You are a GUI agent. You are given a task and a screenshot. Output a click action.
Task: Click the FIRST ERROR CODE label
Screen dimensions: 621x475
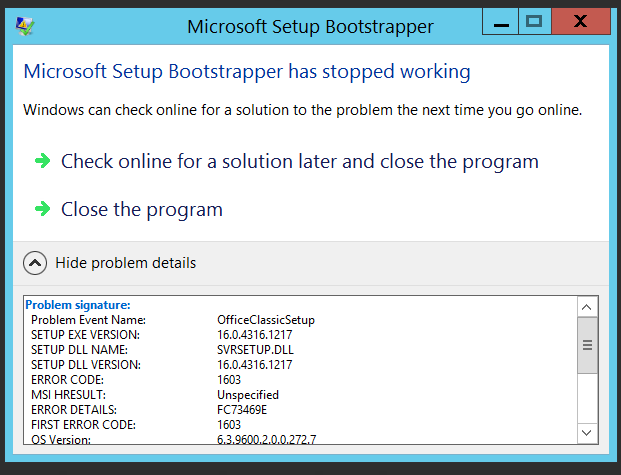pyautogui.click(x=83, y=425)
